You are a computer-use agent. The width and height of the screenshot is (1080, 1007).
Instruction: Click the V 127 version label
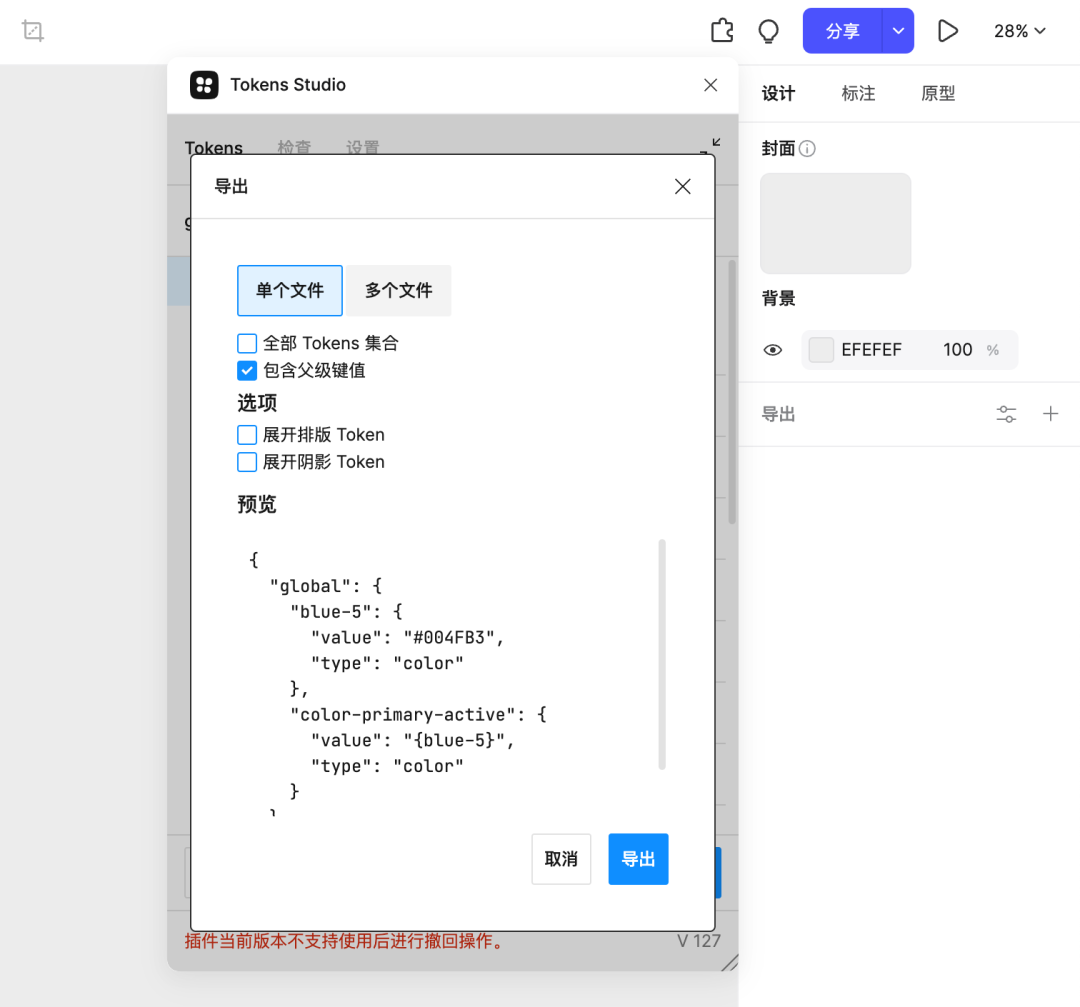[698, 941]
